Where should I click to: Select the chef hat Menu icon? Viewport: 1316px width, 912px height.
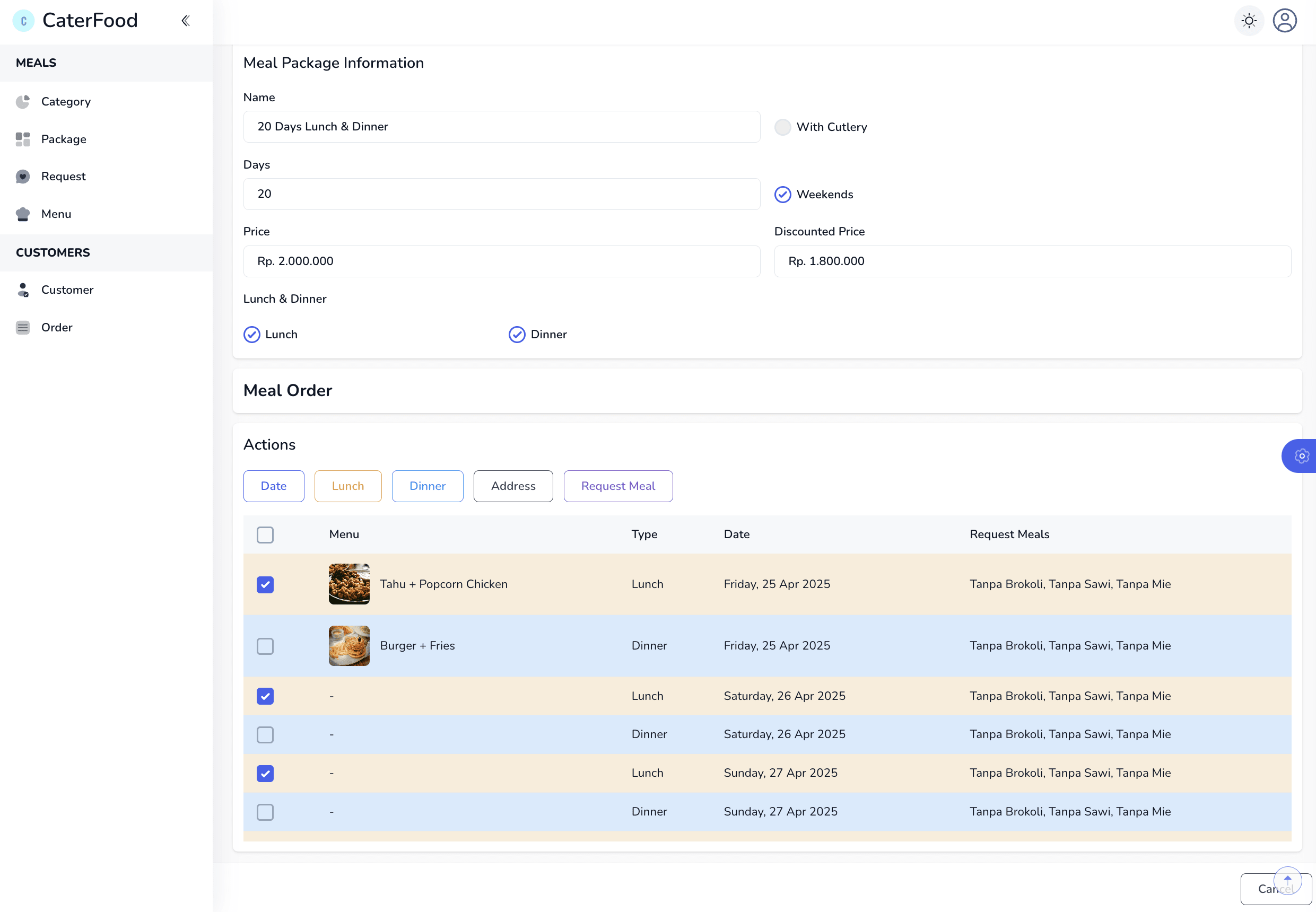pyautogui.click(x=23, y=214)
